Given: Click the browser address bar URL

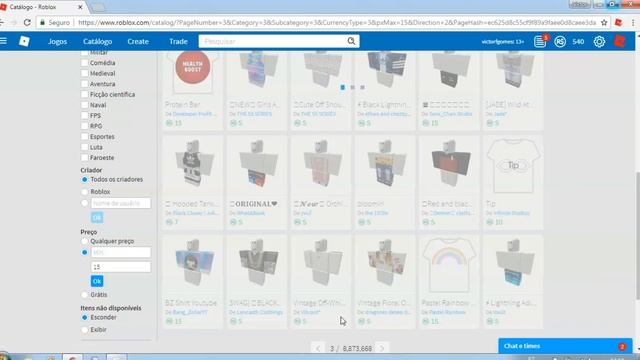Looking at the screenshot, I should point(337,22).
